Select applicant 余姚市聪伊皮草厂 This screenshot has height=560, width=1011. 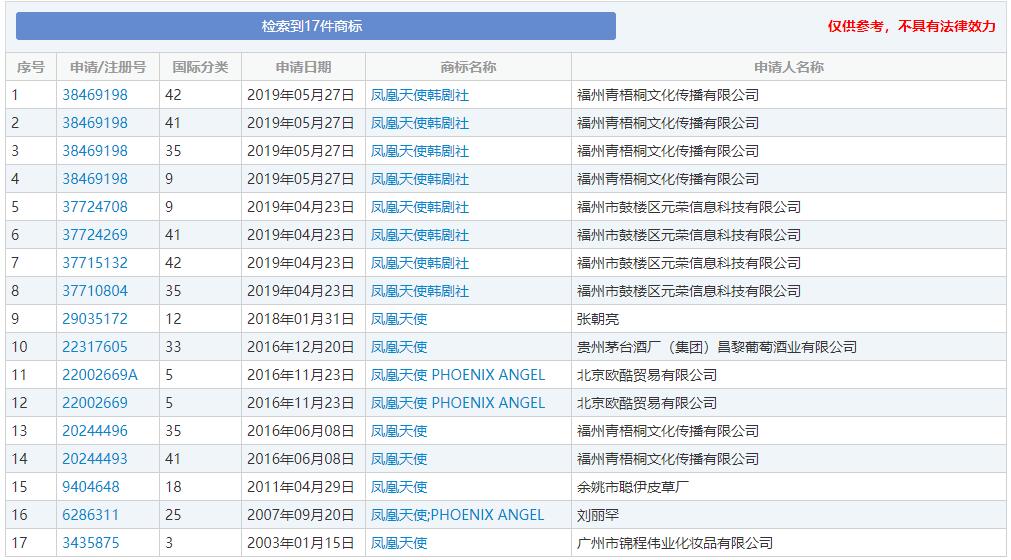coord(632,487)
